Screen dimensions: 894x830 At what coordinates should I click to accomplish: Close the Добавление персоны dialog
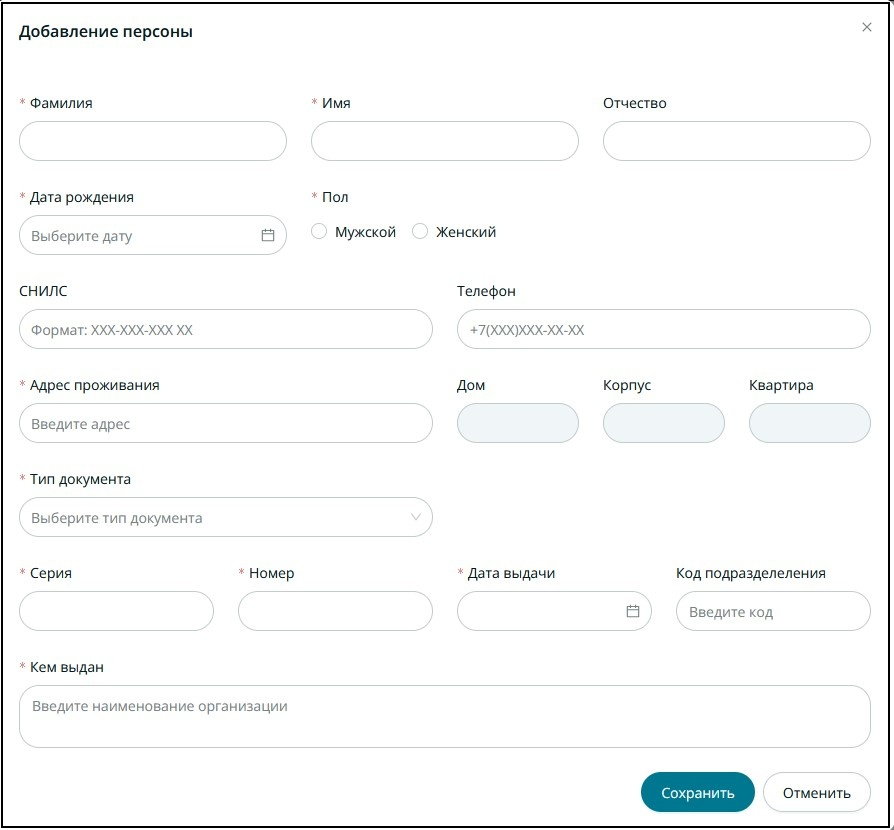pos(867,28)
